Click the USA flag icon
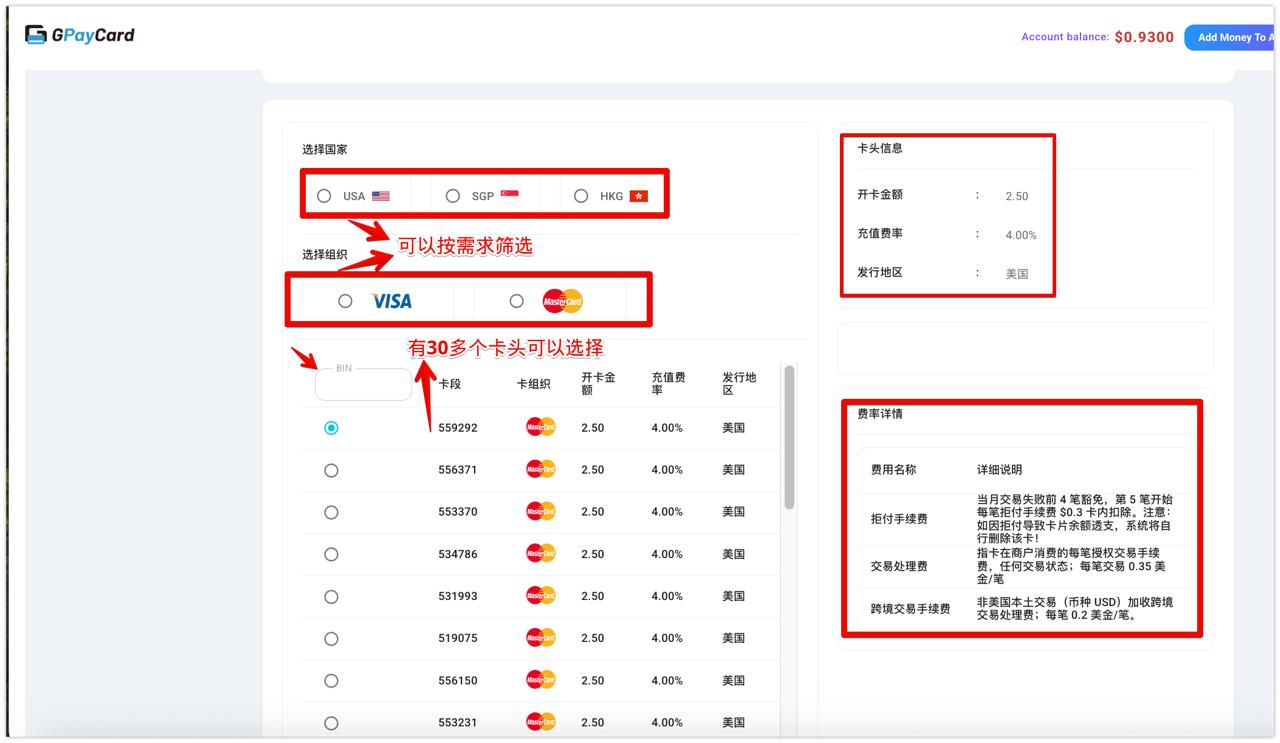This screenshot has width=1280, height=743. pos(380,196)
